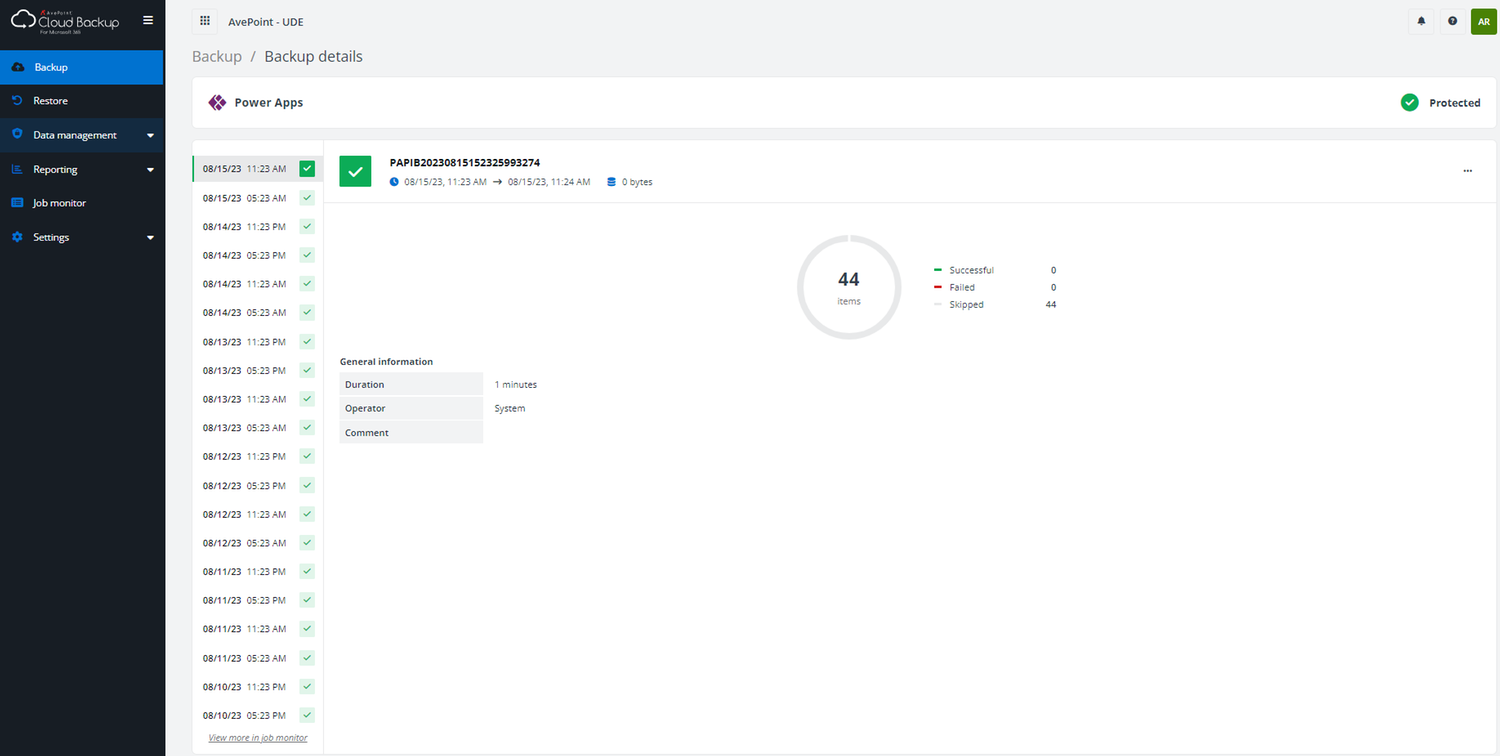
Task: Click the 44 items progress ring
Action: point(849,287)
